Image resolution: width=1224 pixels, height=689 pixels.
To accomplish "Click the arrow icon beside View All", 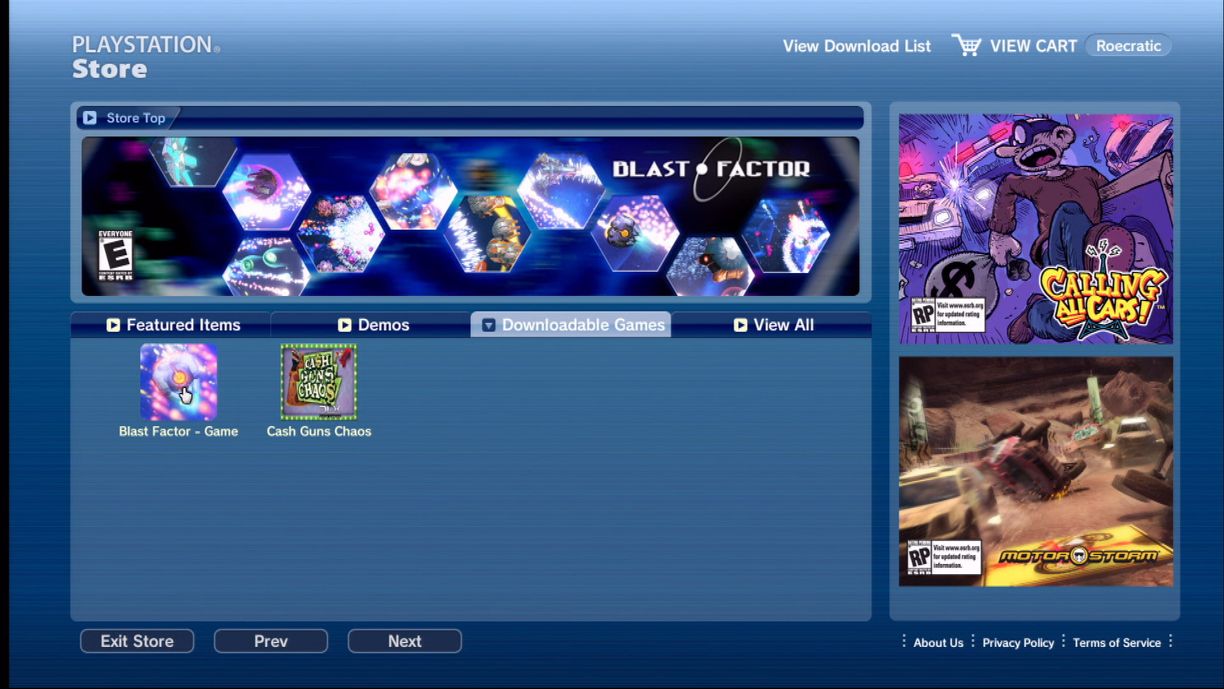I will point(741,325).
